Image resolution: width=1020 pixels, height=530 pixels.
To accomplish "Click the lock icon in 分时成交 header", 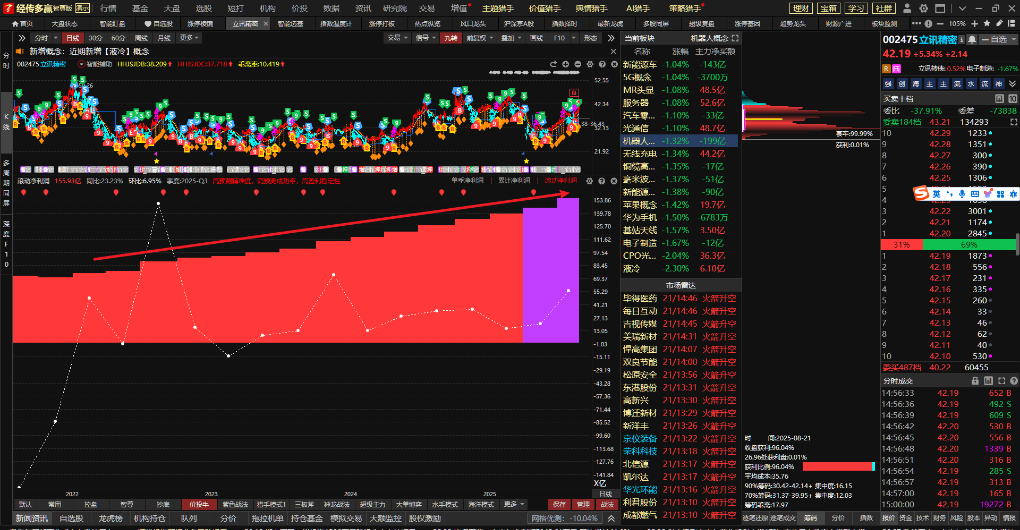I will pos(975,381).
